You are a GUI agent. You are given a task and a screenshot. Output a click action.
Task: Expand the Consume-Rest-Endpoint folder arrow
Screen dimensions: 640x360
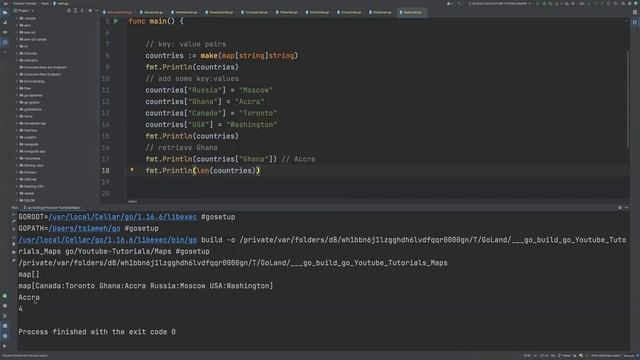pos(17,74)
